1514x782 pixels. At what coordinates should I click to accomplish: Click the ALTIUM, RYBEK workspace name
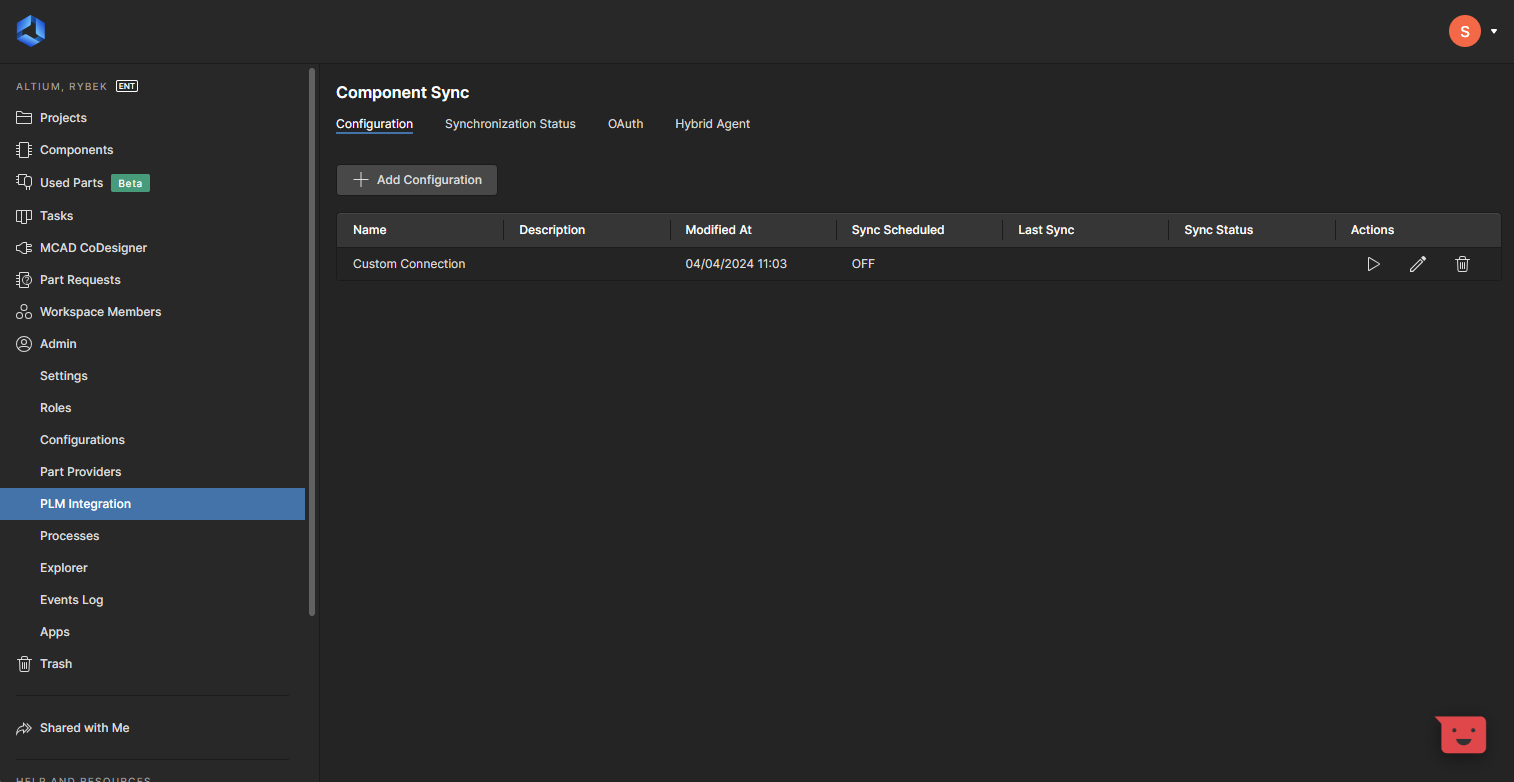[x=62, y=86]
